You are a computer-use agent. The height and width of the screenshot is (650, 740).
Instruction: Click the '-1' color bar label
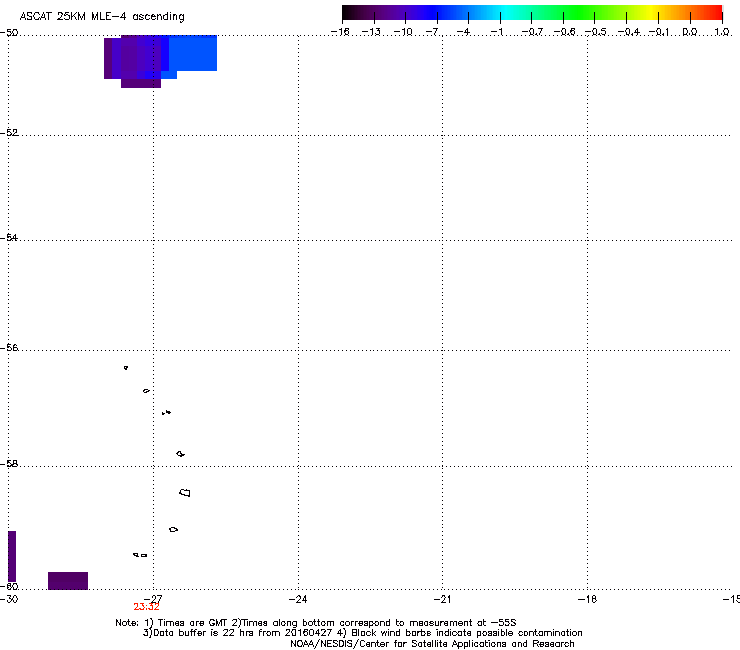pyautogui.click(x=497, y=32)
